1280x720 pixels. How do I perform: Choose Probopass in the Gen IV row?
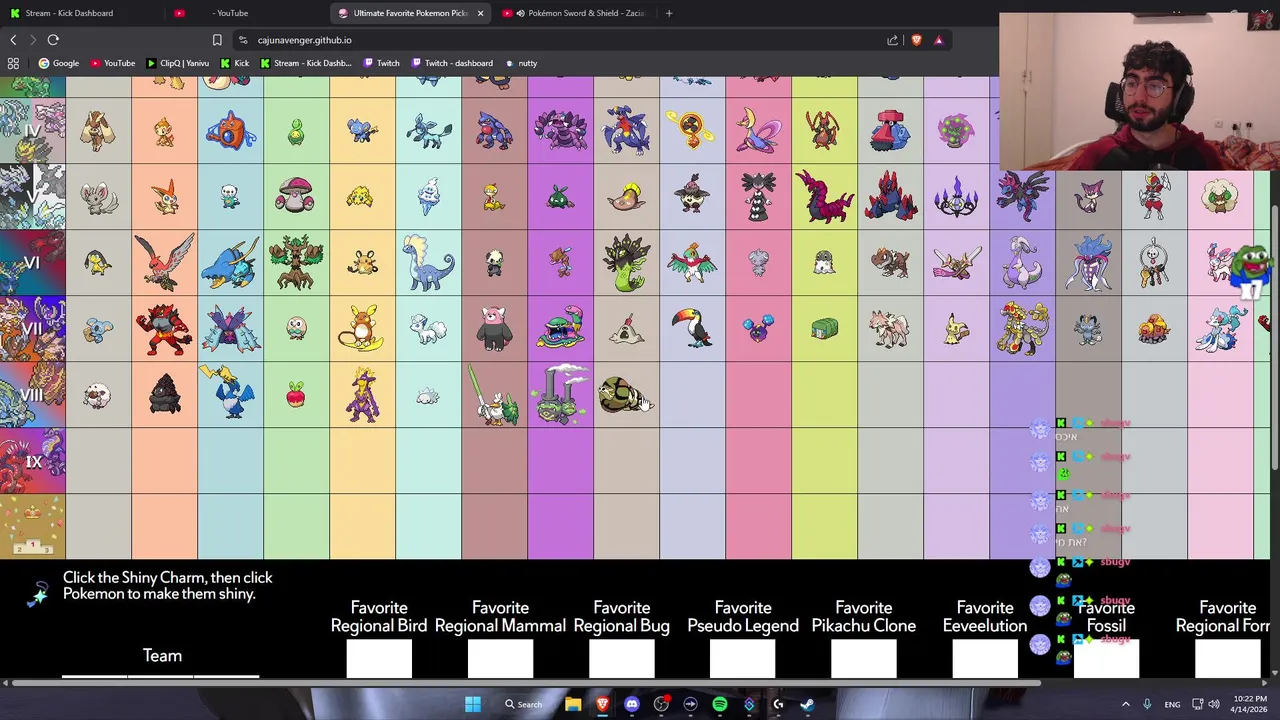tap(890, 131)
